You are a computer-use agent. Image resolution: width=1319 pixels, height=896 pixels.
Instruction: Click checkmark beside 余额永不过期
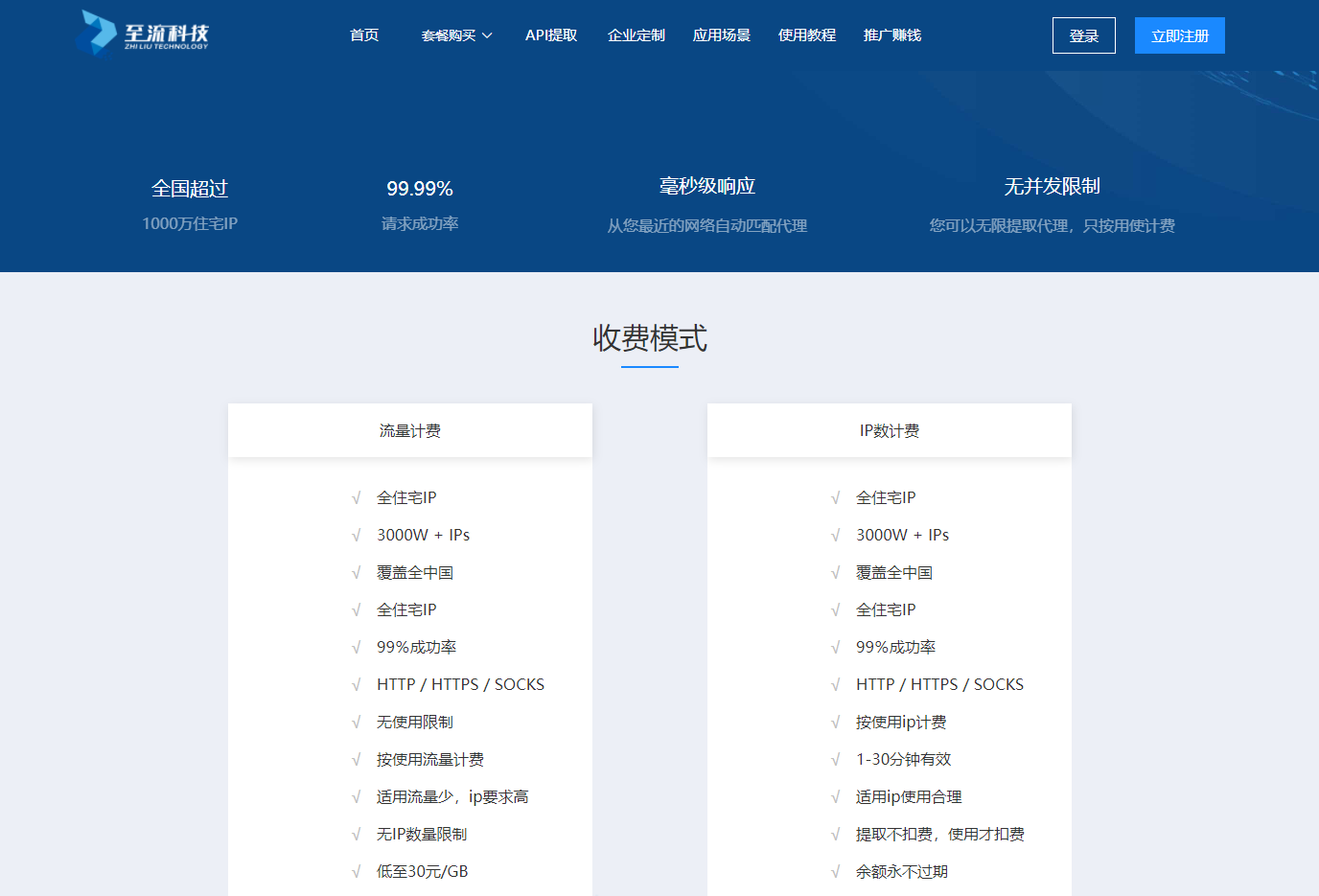point(835,872)
